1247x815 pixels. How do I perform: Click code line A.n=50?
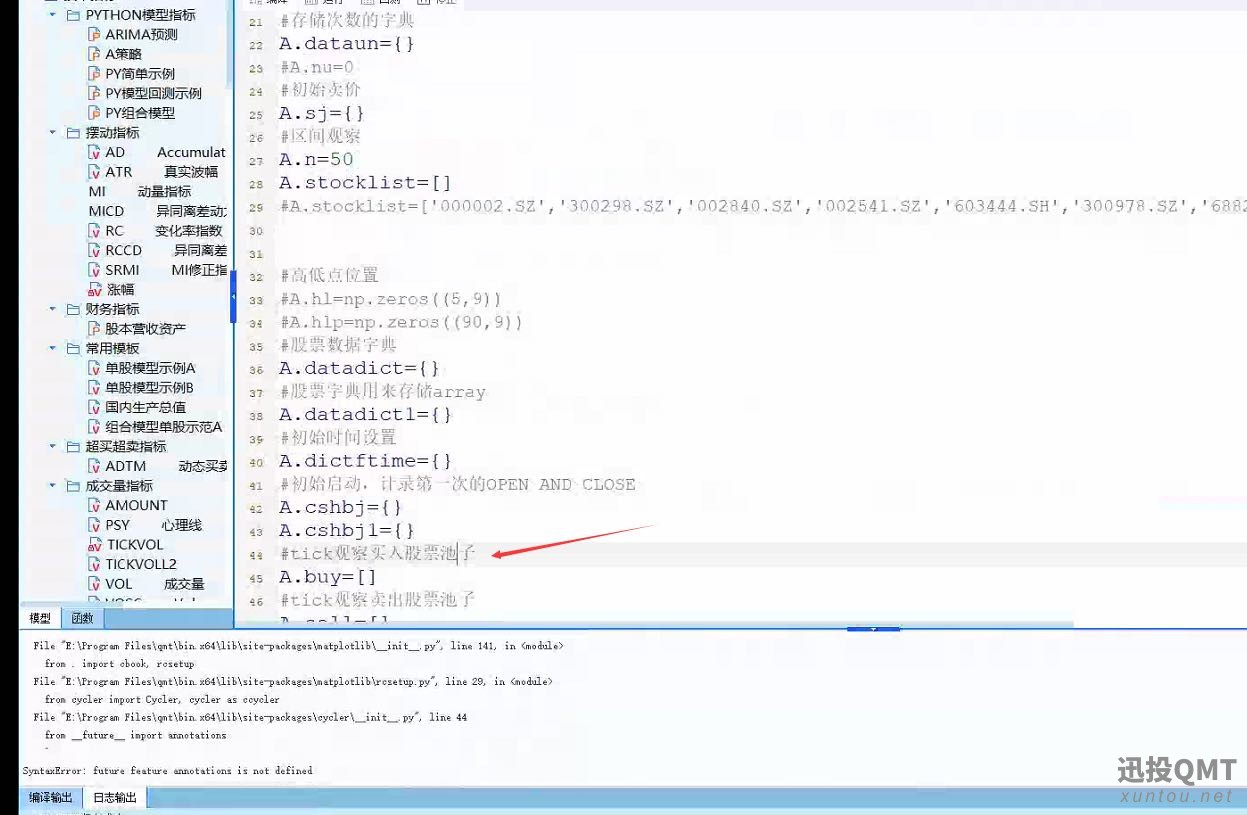pyautogui.click(x=315, y=159)
